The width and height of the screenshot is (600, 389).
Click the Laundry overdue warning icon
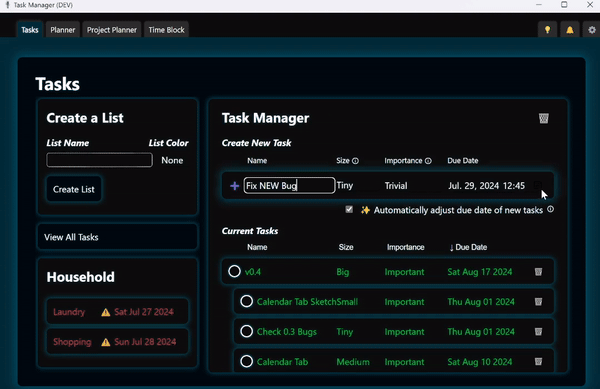(106, 313)
